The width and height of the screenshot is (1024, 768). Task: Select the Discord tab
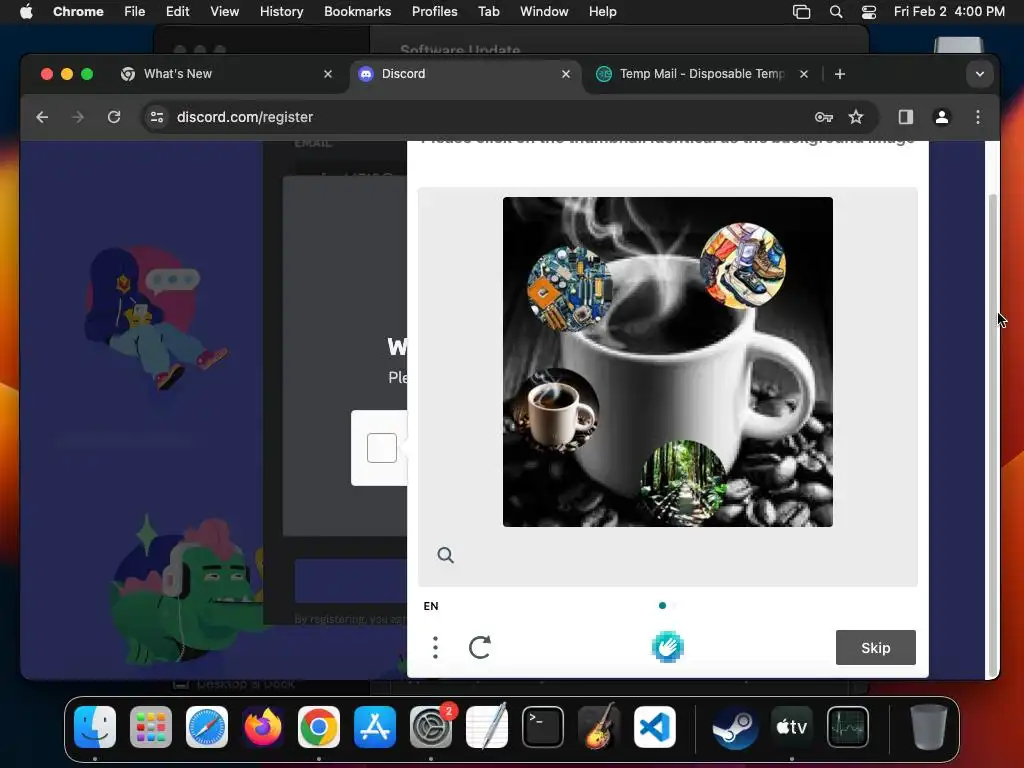pyautogui.click(x=464, y=74)
